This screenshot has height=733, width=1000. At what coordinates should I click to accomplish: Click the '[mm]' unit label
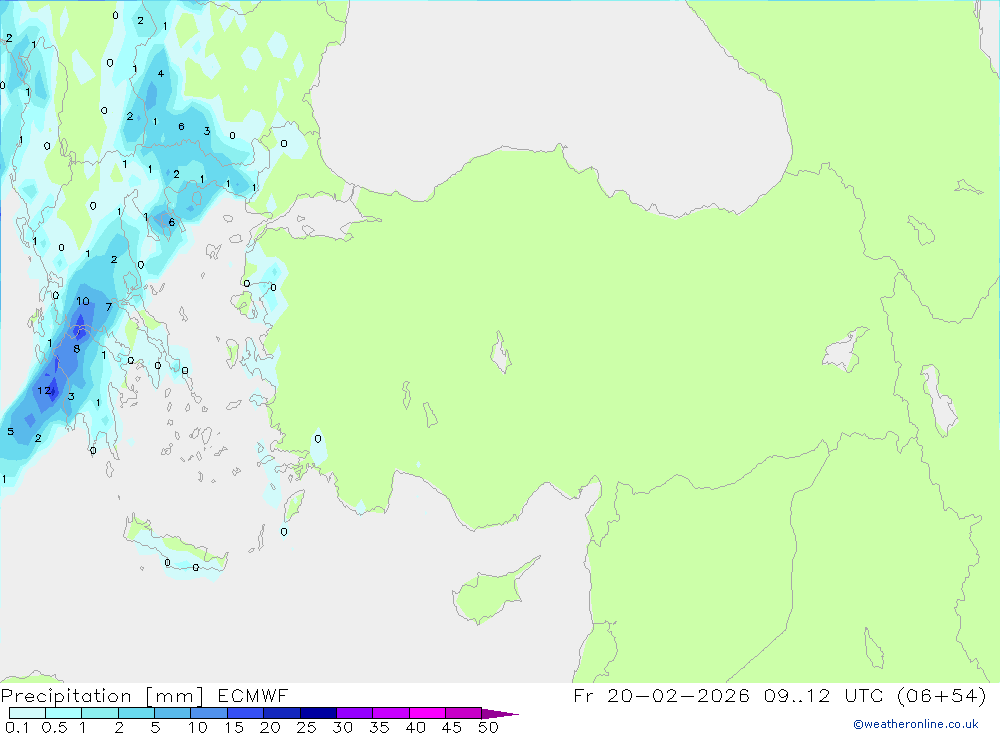175,696
